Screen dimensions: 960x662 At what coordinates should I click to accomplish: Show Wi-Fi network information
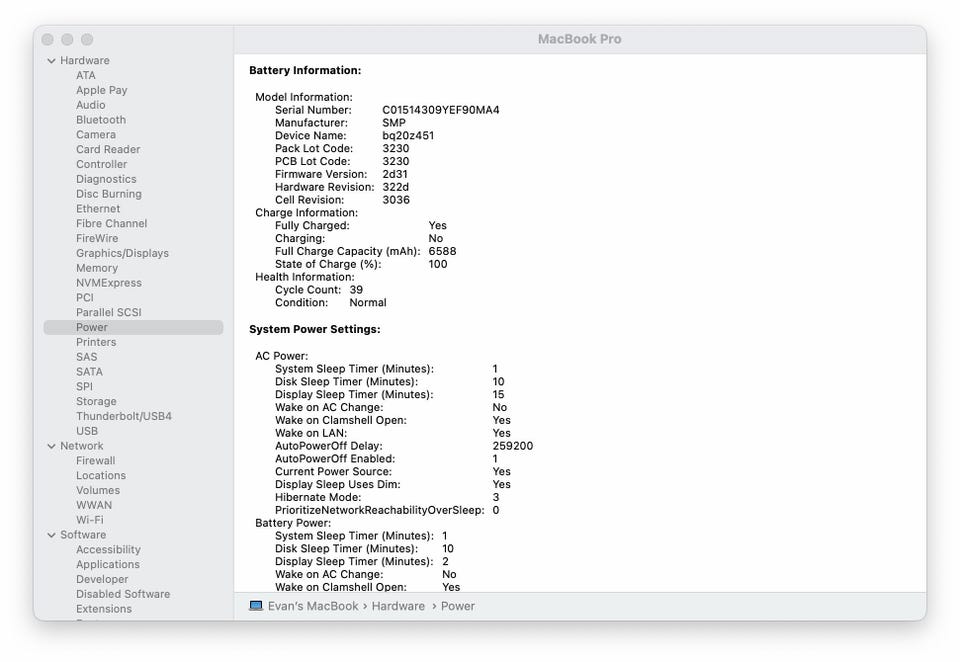pyautogui.click(x=90, y=520)
